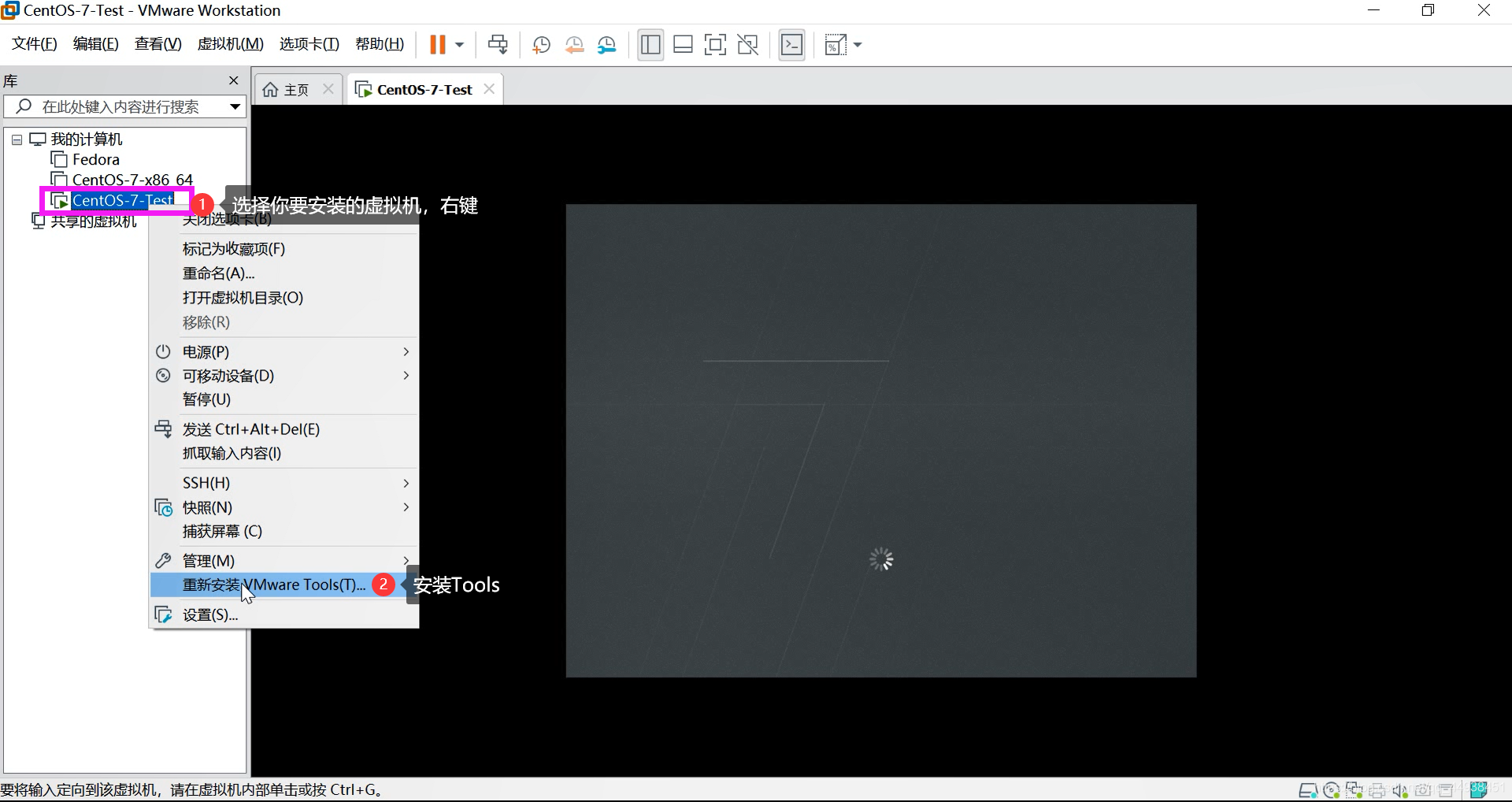Viewport: 1512px width, 802px height.
Task: Choose 发送 Ctrl+Alt+Del(E) menu entry
Action: 283,429
